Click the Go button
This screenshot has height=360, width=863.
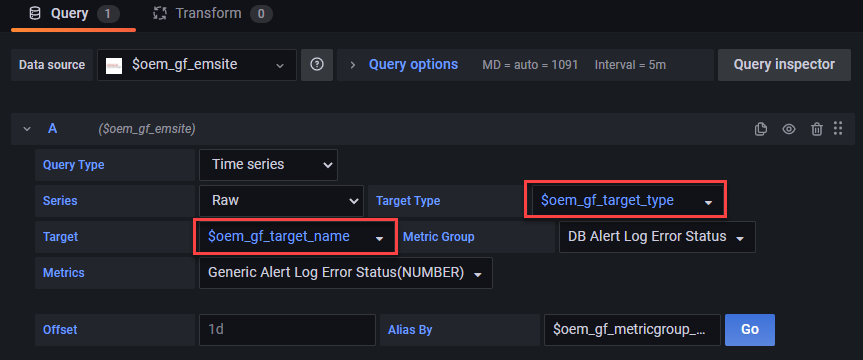(x=750, y=330)
